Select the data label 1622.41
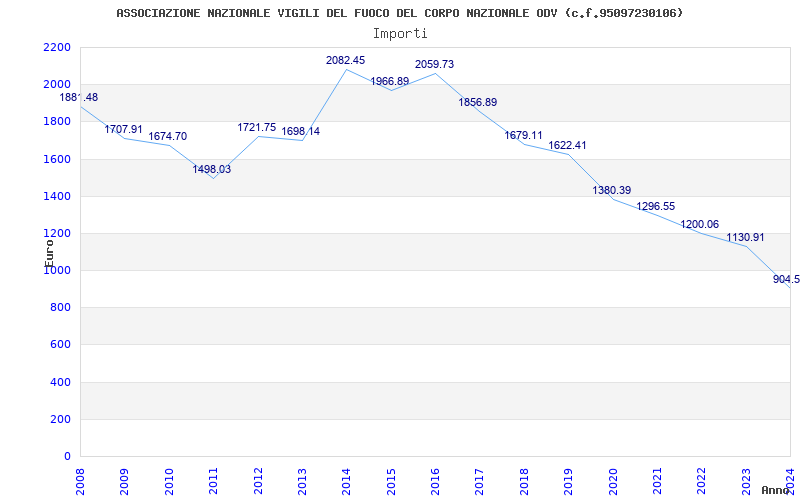This screenshot has height=500, width=800. [x=567, y=145]
